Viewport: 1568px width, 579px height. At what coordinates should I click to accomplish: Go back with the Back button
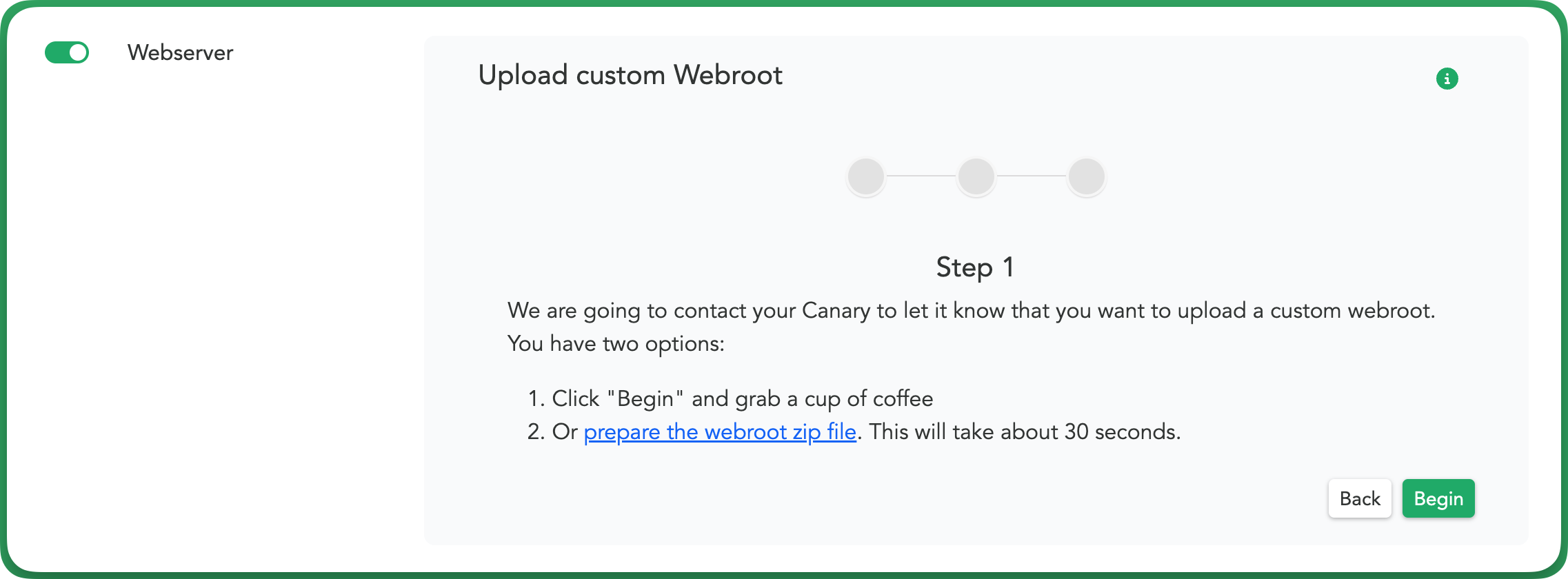click(1360, 498)
